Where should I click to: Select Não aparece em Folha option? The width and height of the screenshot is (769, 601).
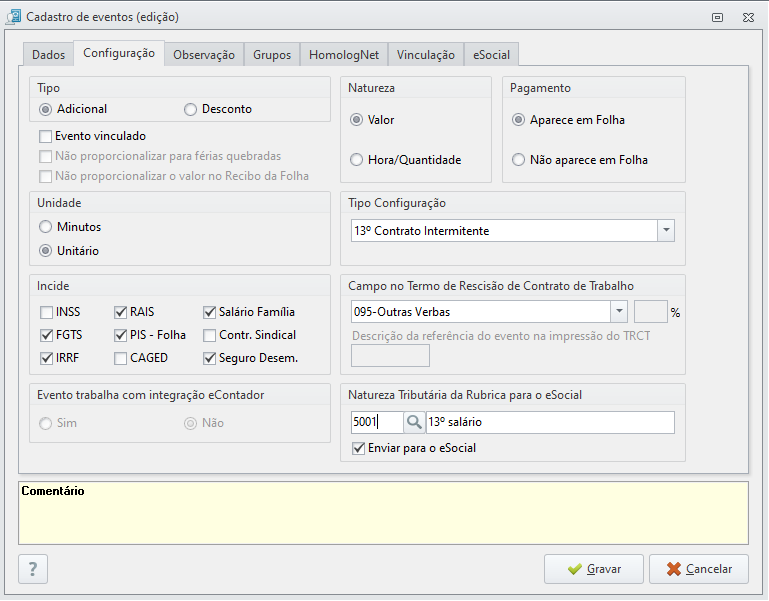coord(518,160)
